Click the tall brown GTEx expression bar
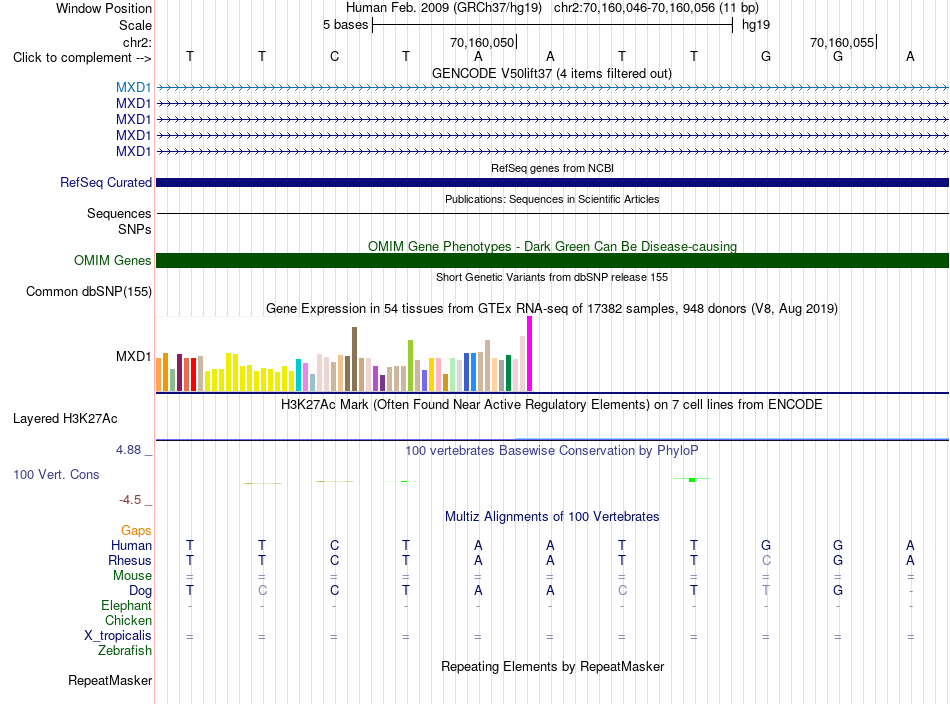The height and width of the screenshot is (704, 950). [x=354, y=359]
